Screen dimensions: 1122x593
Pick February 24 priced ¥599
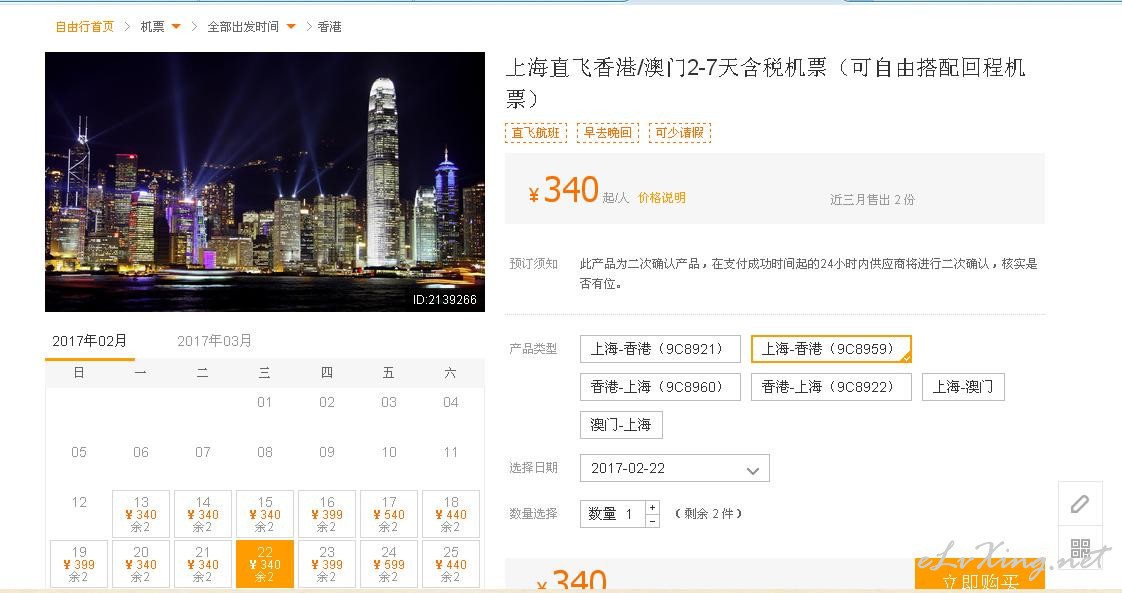tap(389, 564)
